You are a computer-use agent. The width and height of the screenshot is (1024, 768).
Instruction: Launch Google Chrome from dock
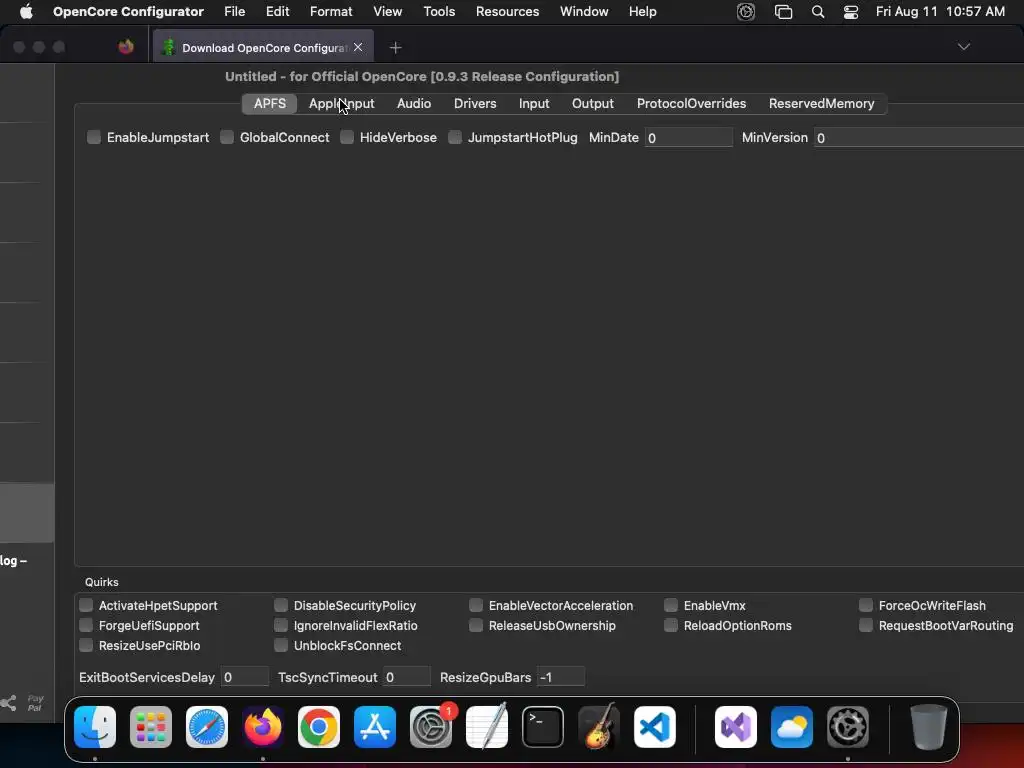319,727
